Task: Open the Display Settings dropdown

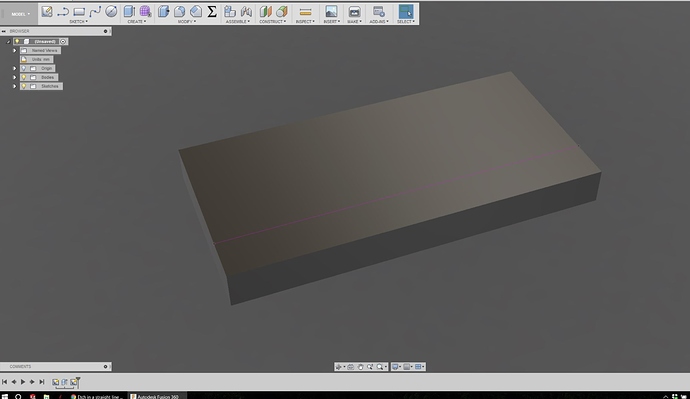Action: (396, 366)
